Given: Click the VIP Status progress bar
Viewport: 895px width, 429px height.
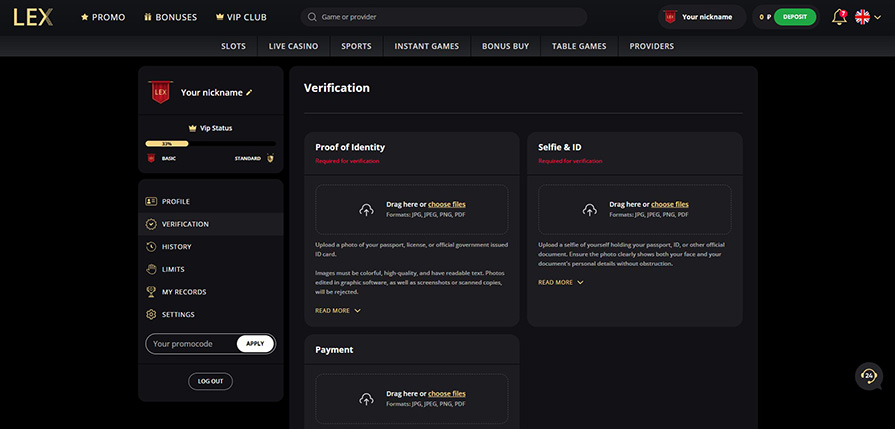Looking at the screenshot, I should tap(210, 144).
